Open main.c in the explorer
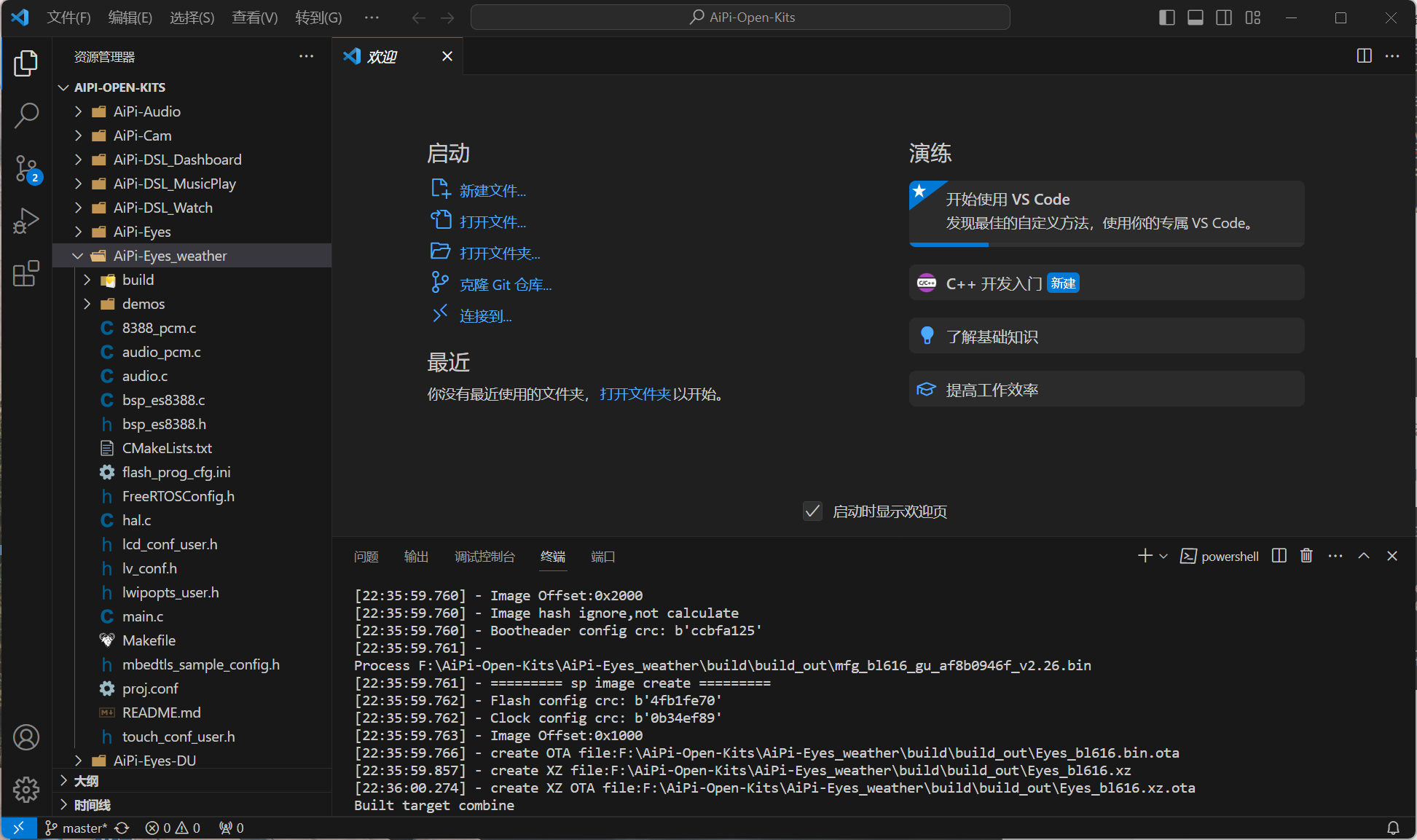The image size is (1417, 840). point(142,616)
